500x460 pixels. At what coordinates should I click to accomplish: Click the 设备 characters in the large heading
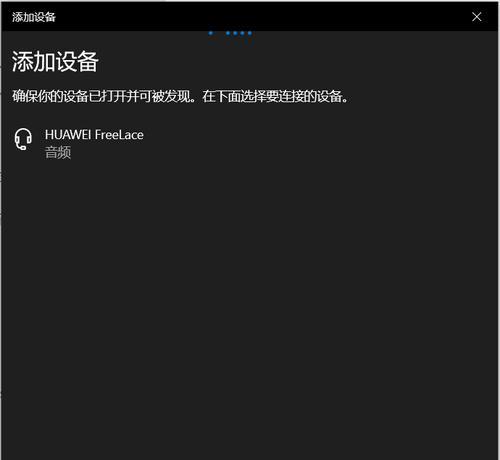click(x=77, y=62)
